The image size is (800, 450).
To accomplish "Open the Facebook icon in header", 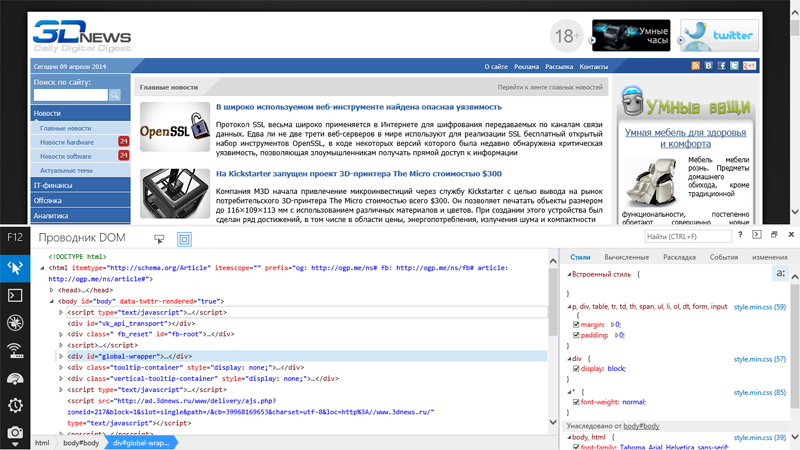I will click(x=721, y=66).
